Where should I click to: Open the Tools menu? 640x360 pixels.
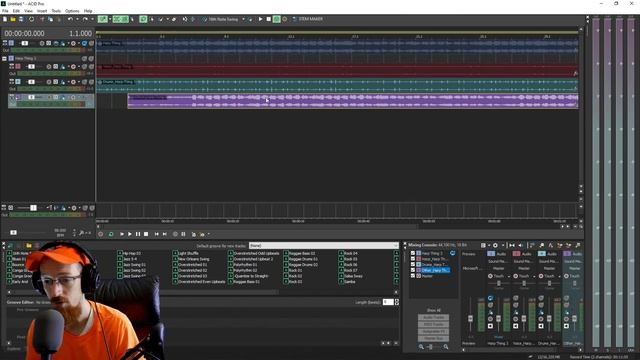56,11
